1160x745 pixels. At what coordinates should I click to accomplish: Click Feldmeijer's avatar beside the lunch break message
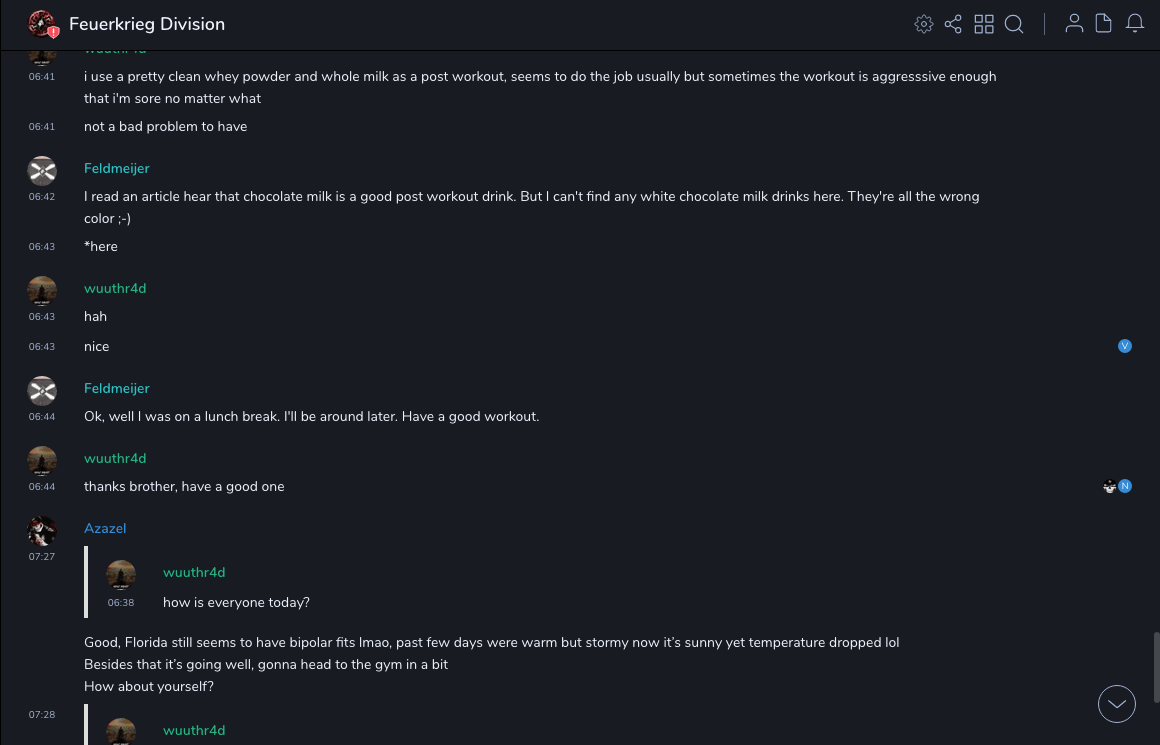point(42,390)
